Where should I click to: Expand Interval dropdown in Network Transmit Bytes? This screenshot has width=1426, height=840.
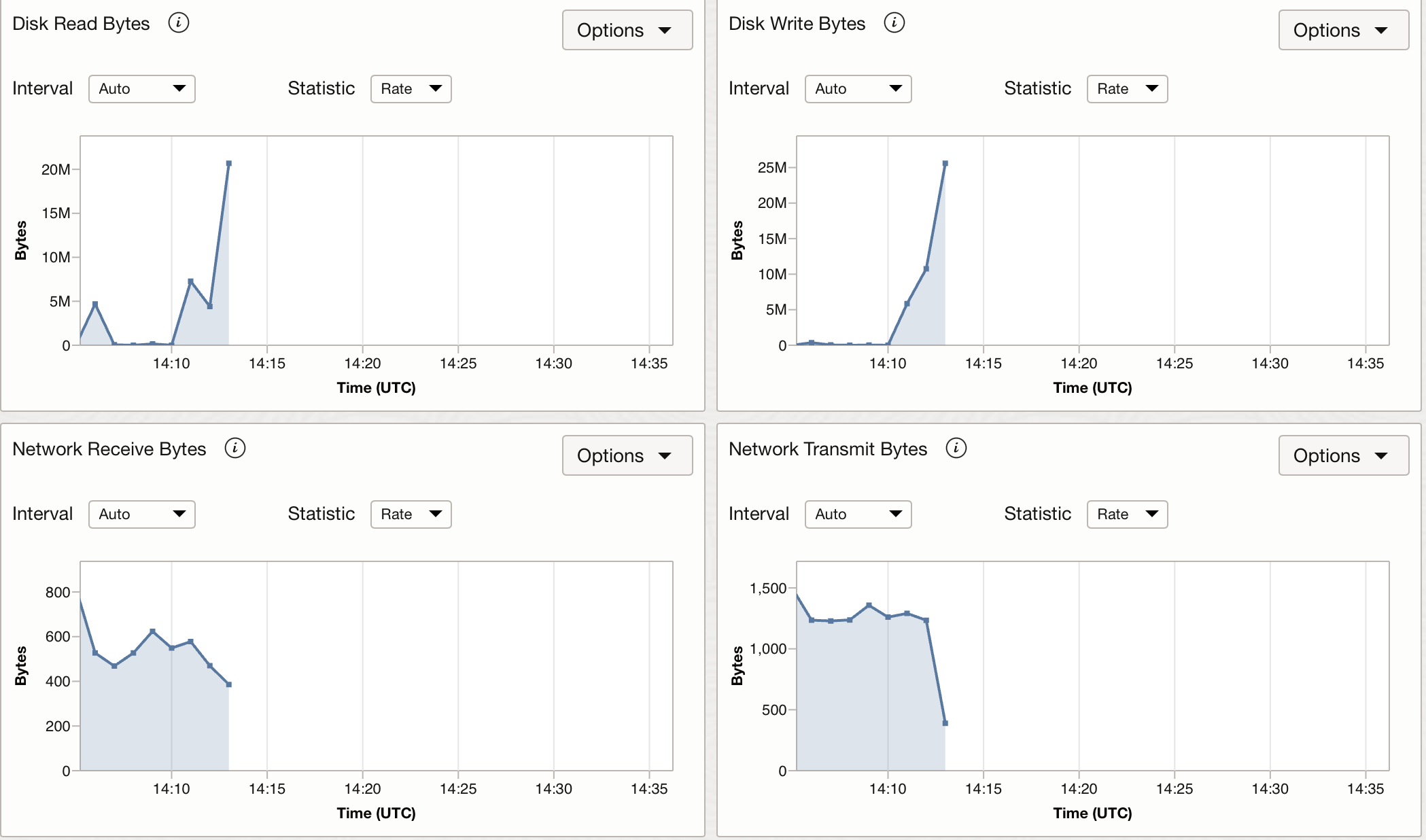(858, 514)
